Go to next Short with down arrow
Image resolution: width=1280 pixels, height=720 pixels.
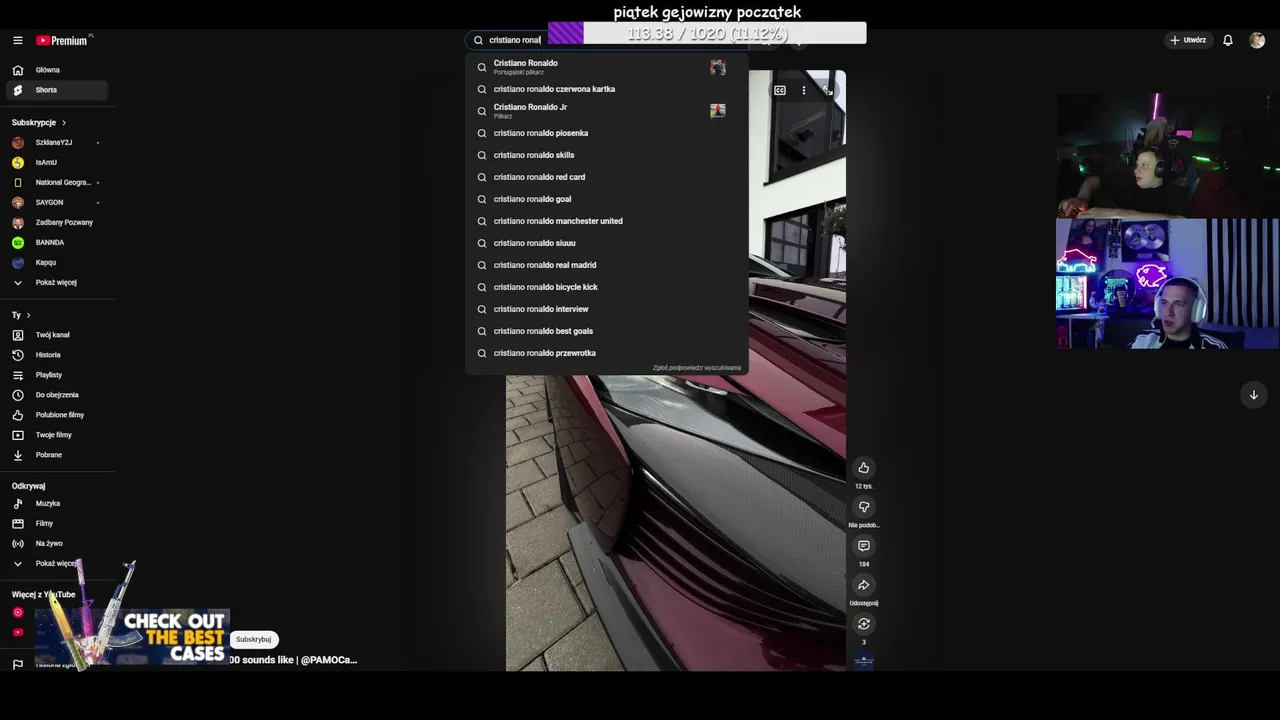click(1254, 395)
